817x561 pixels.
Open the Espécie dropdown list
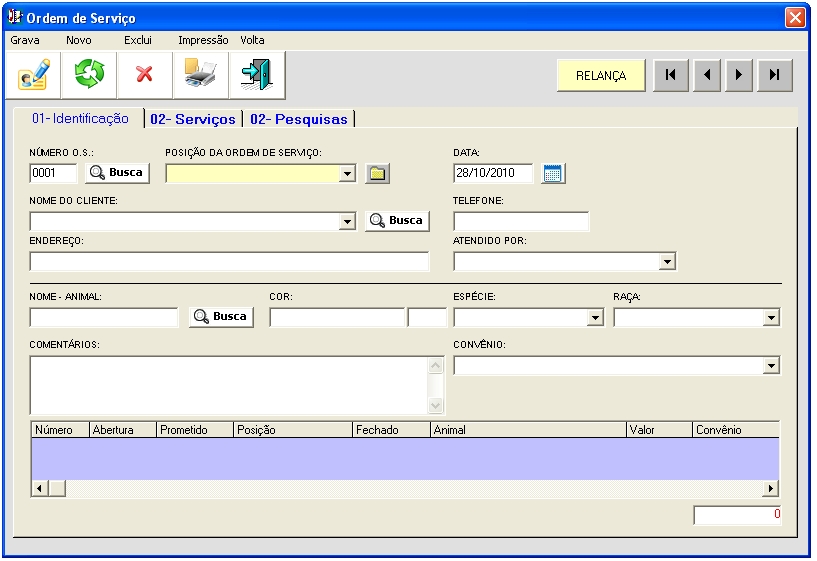[x=595, y=318]
